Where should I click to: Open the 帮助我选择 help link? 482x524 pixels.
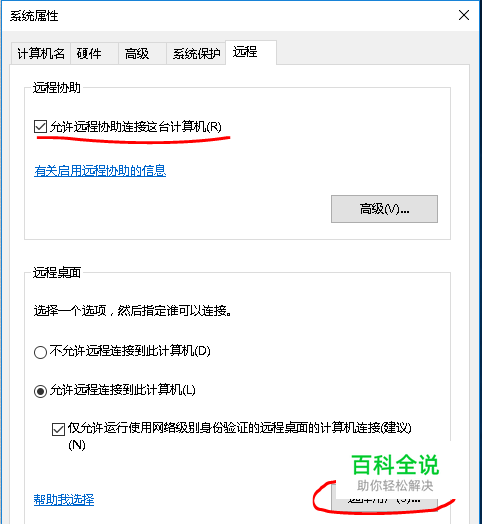click(x=64, y=500)
